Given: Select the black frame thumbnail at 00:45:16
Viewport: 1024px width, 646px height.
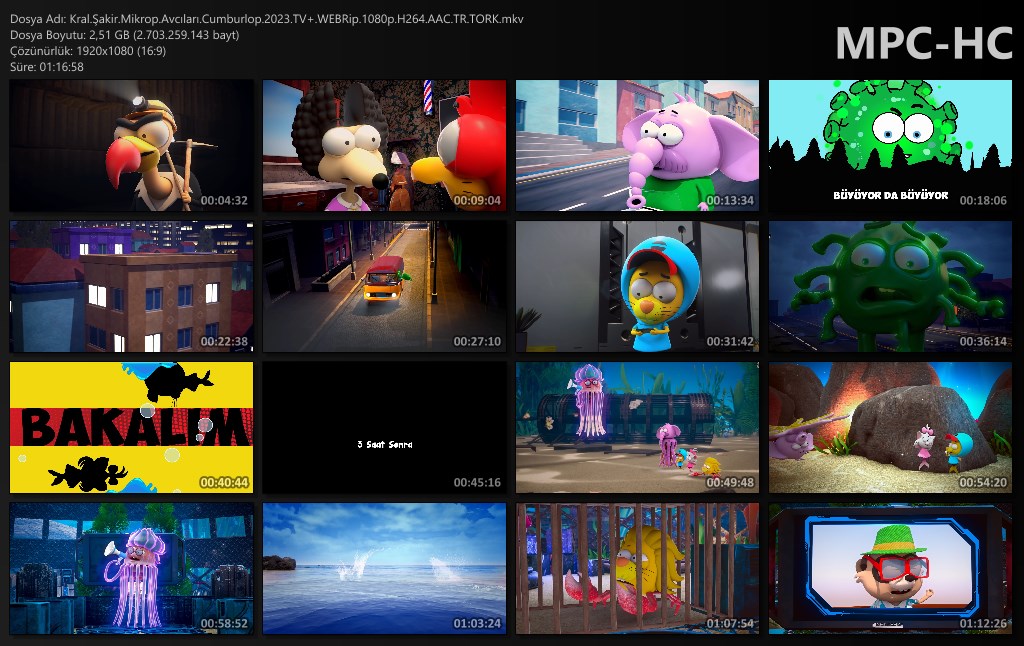Looking at the screenshot, I should (384, 427).
